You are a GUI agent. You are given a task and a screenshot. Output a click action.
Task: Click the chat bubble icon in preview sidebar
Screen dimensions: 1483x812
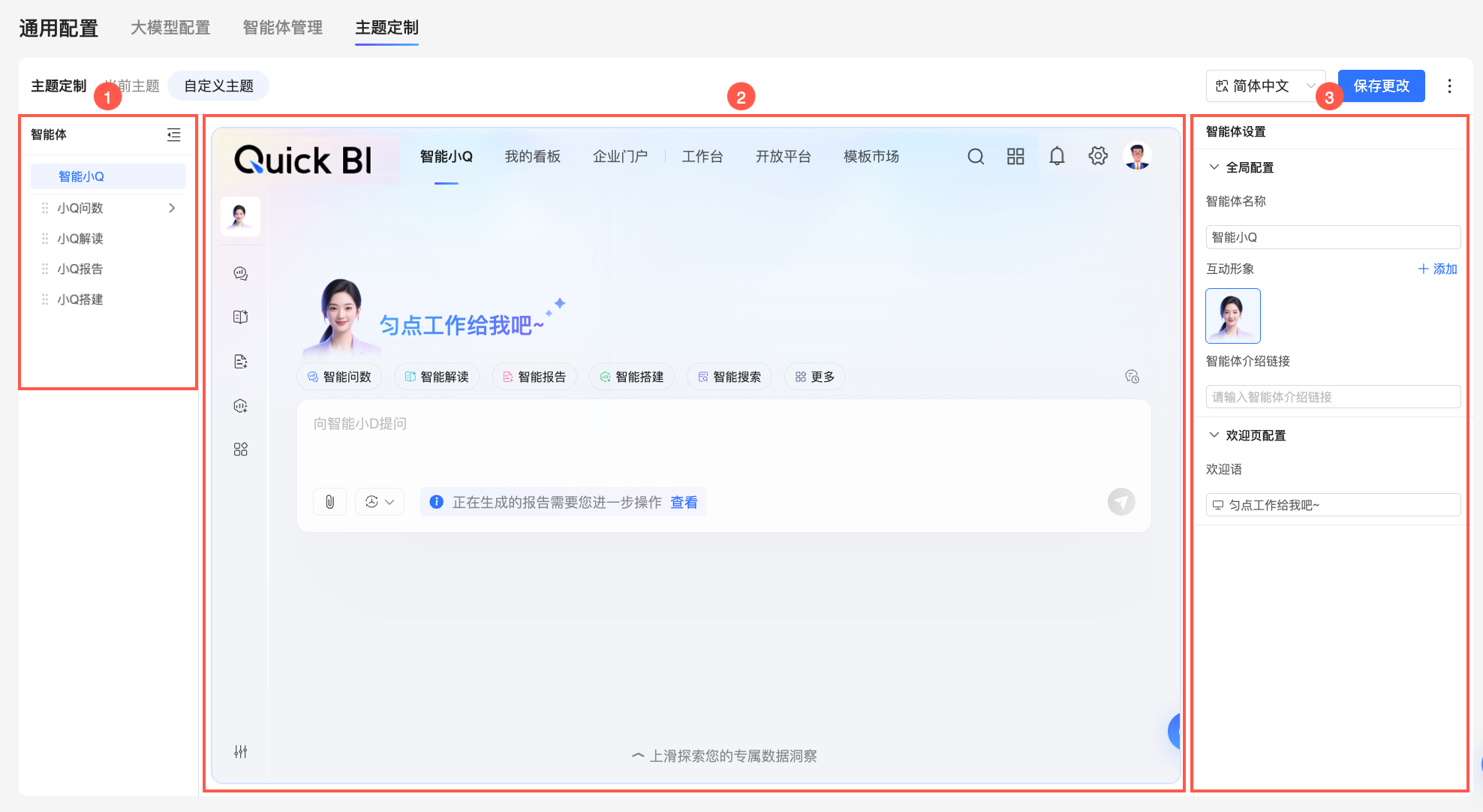click(240, 273)
